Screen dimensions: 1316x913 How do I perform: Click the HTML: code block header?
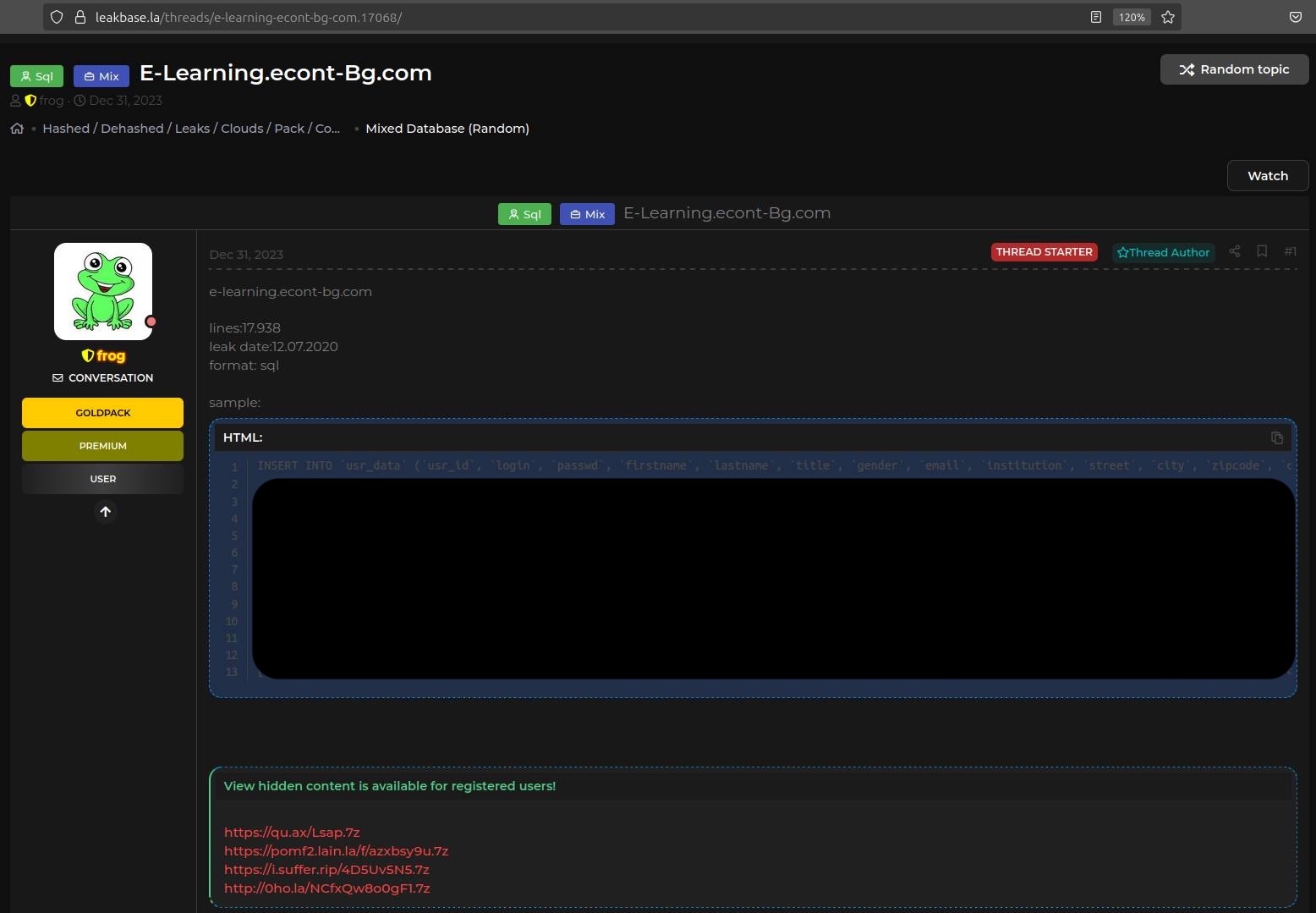coord(753,437)
